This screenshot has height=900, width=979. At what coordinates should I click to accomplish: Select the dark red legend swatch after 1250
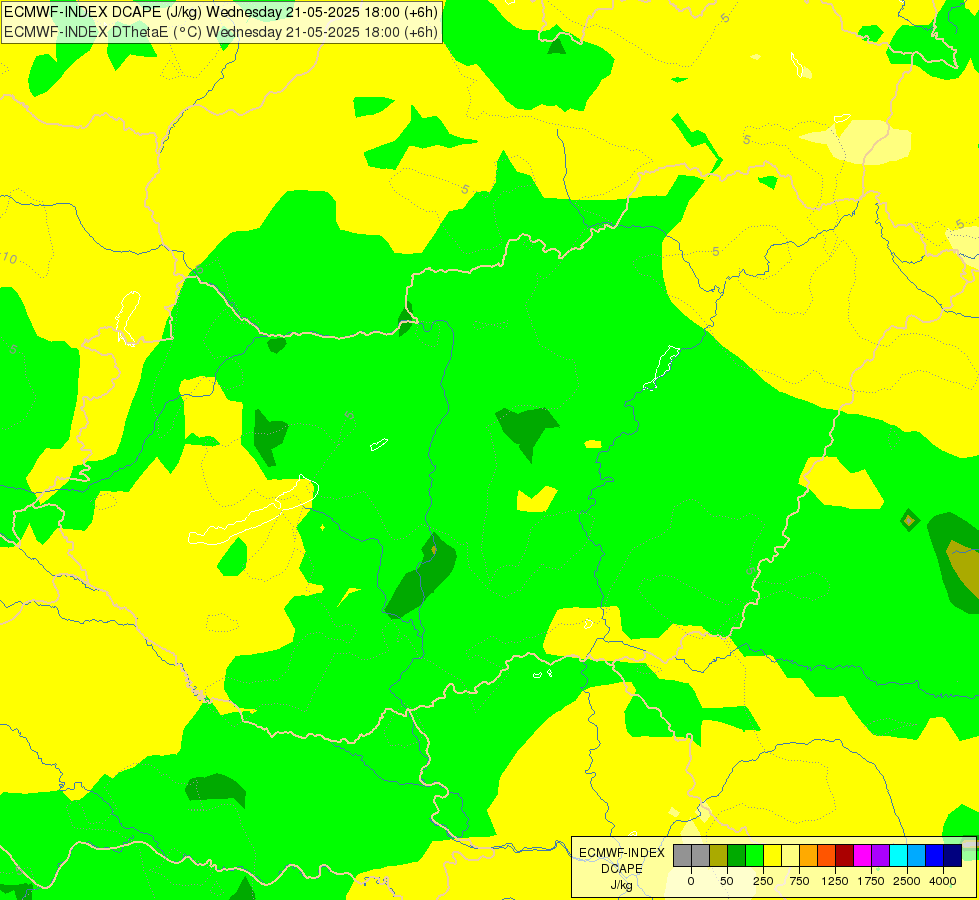pos(845,856)
